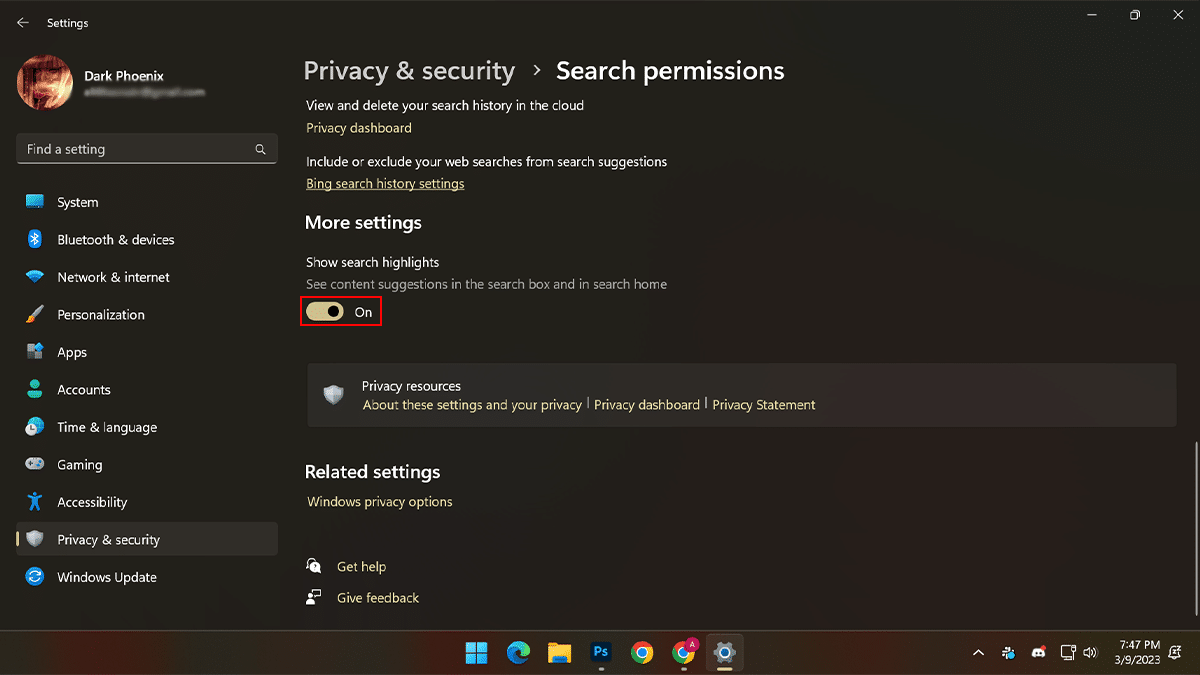The width and height of the screenshot is (1200, 675).
Task: Show hidden system tray icons
Action: (978, 653)
